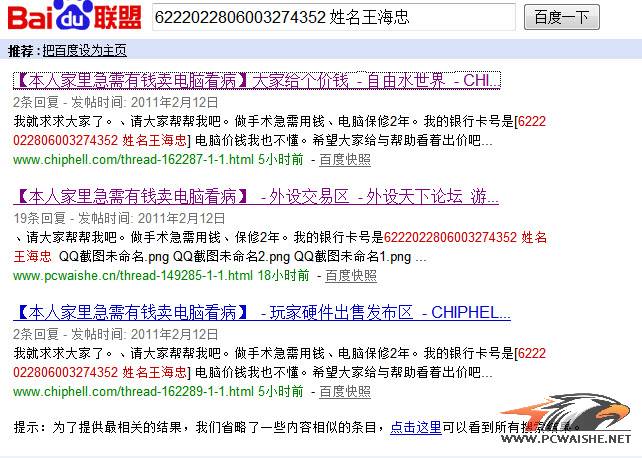642x458 pixels.
Task: Open the 把百度设为主页 link
Action: 84,51
